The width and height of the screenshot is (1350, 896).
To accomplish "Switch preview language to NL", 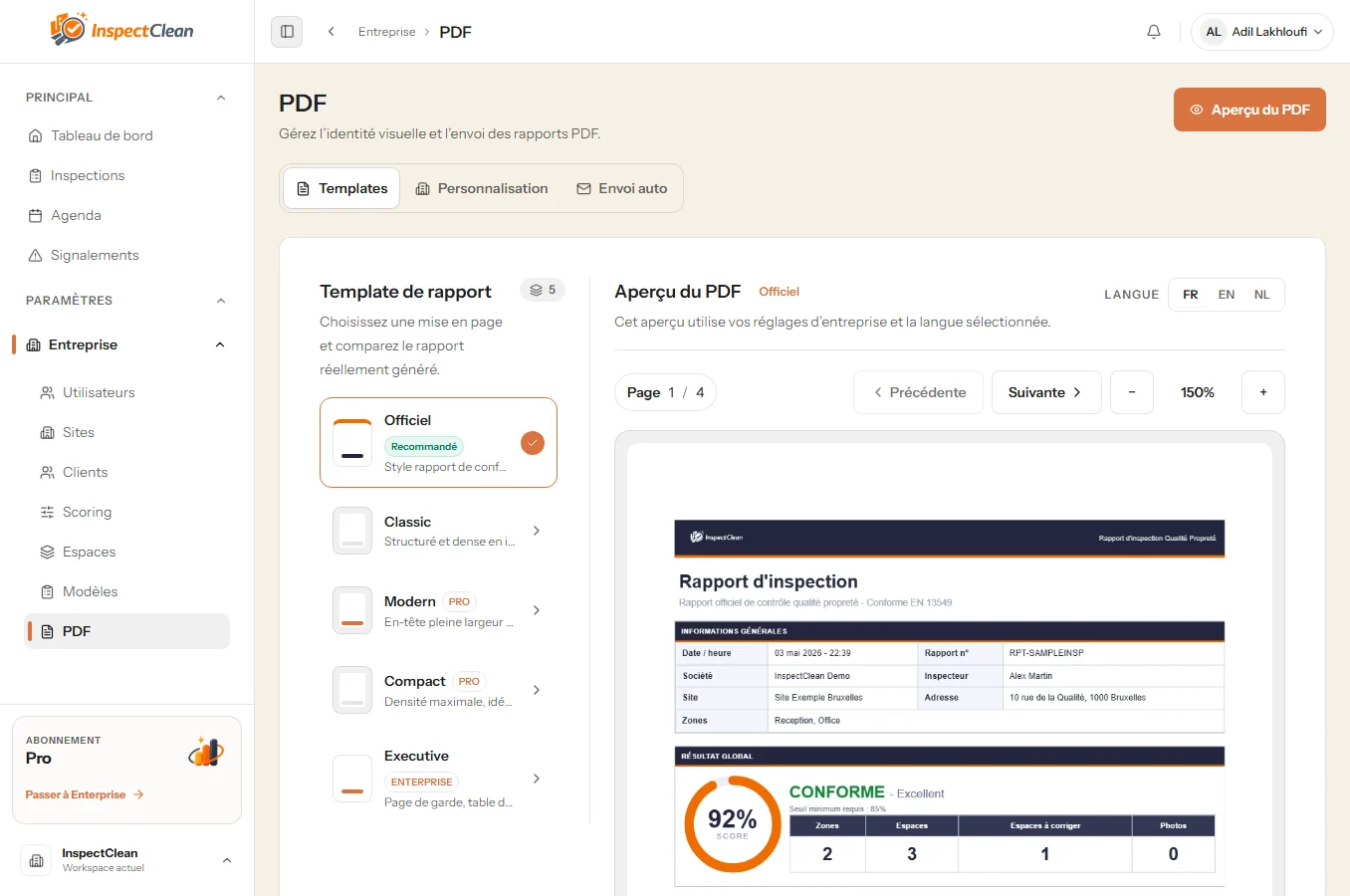I will tap(1262, 295).
